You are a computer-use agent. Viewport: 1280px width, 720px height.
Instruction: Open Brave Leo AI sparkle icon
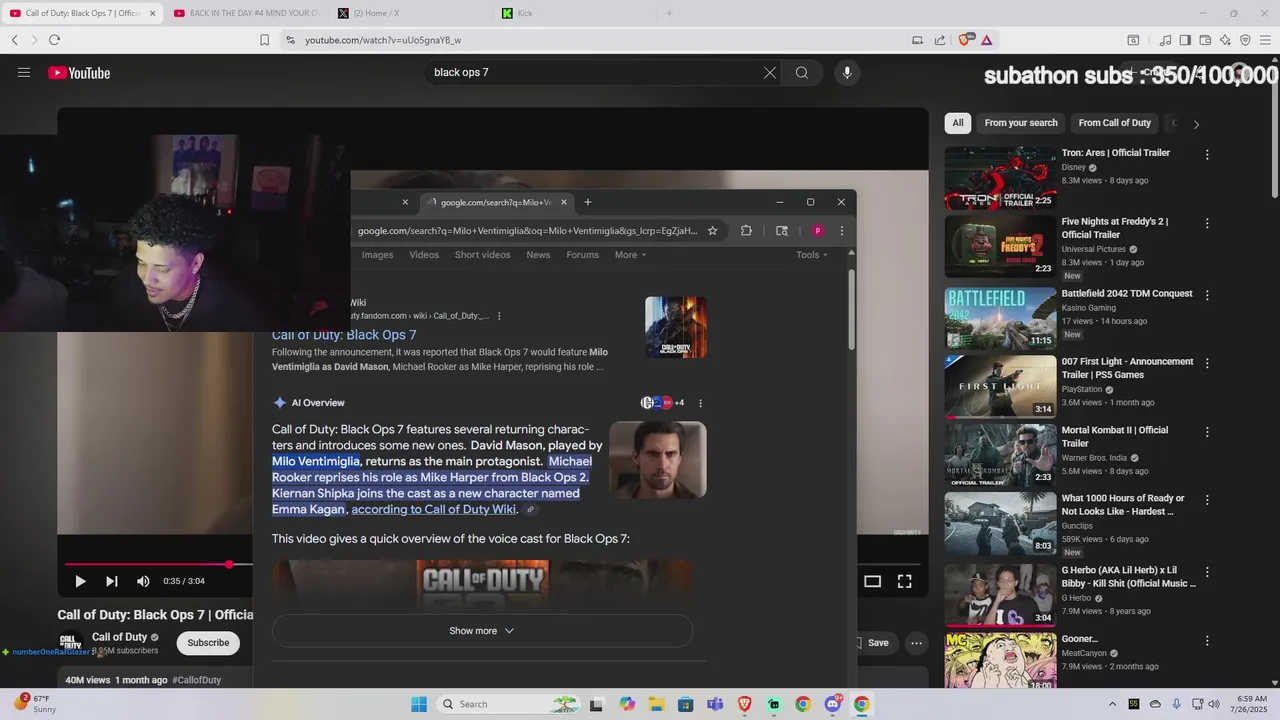[1225, 40]
